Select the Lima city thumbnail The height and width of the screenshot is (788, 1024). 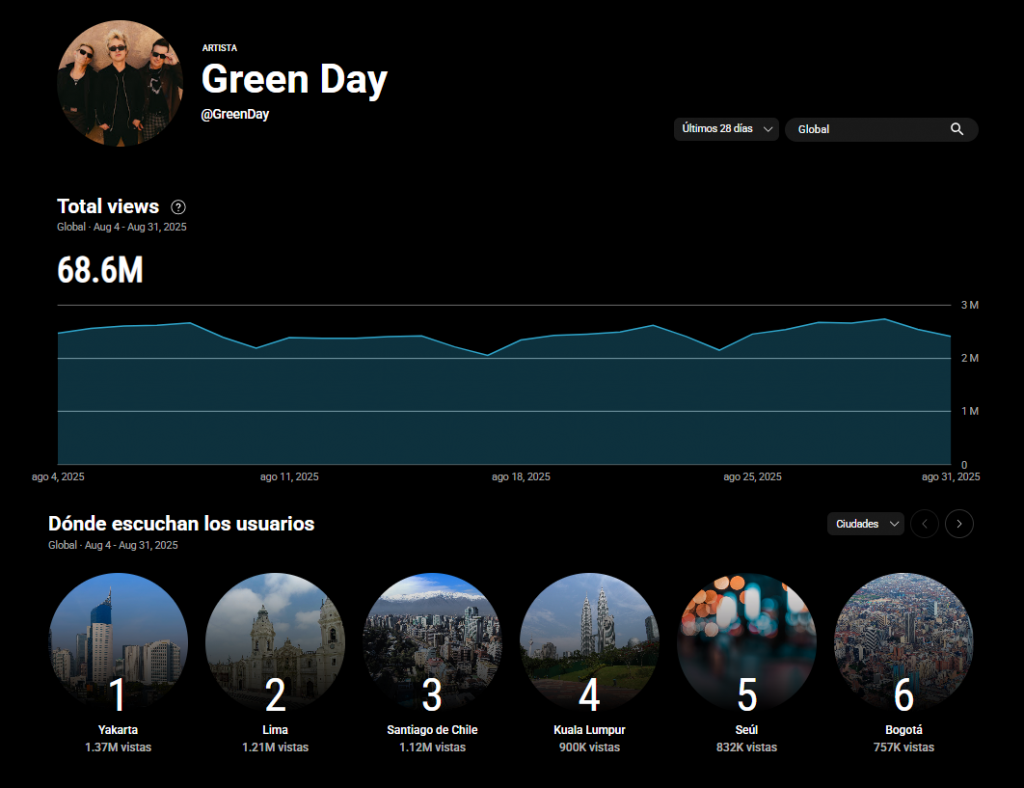click(x=275, y=642)
